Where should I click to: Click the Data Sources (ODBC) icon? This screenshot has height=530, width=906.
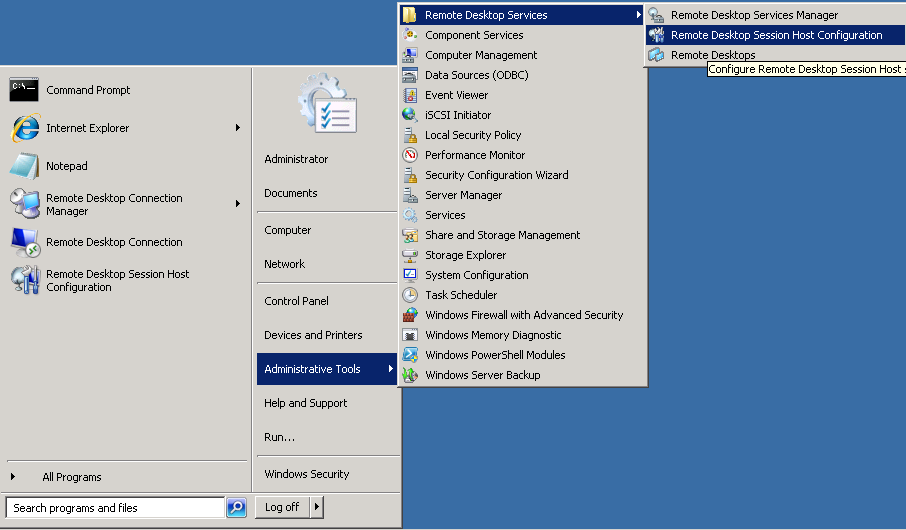pos(410,75)
